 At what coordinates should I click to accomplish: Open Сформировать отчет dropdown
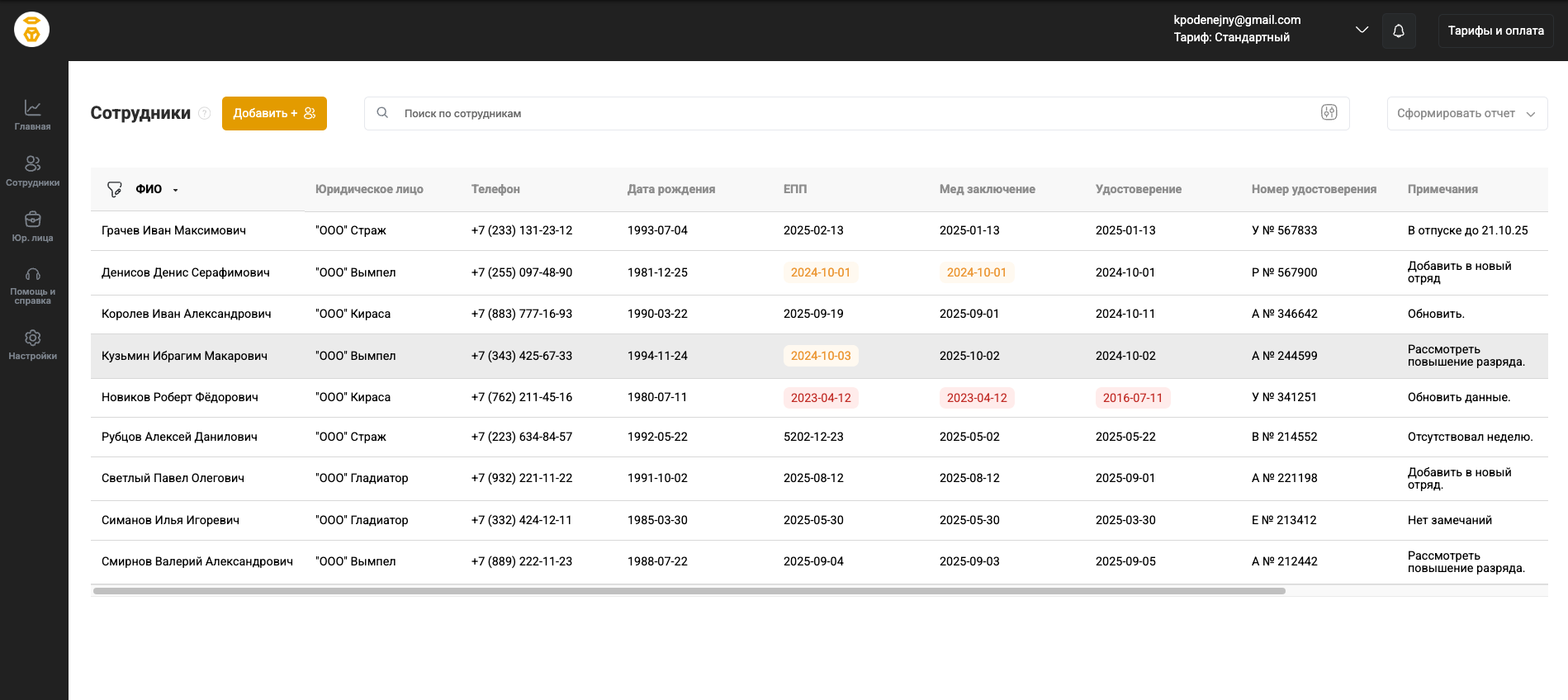1466,113
